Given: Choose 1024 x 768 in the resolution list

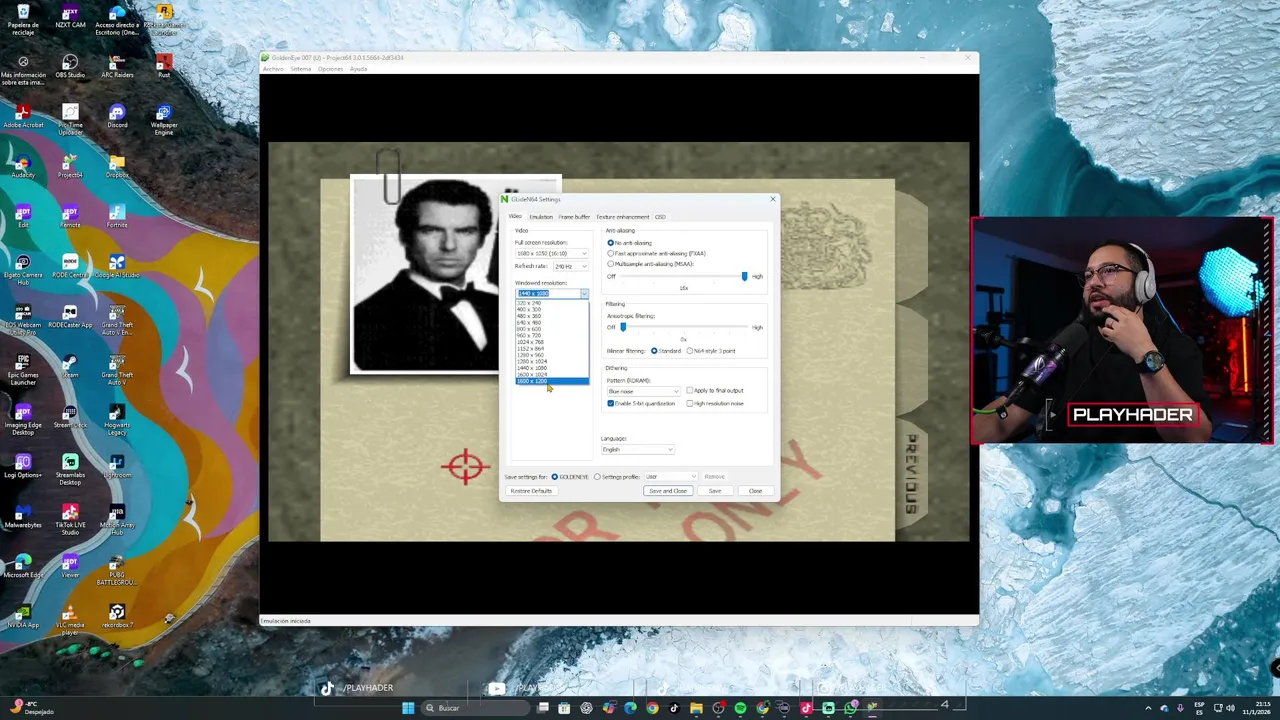Looking at the screenshot, I should [552, 342].
